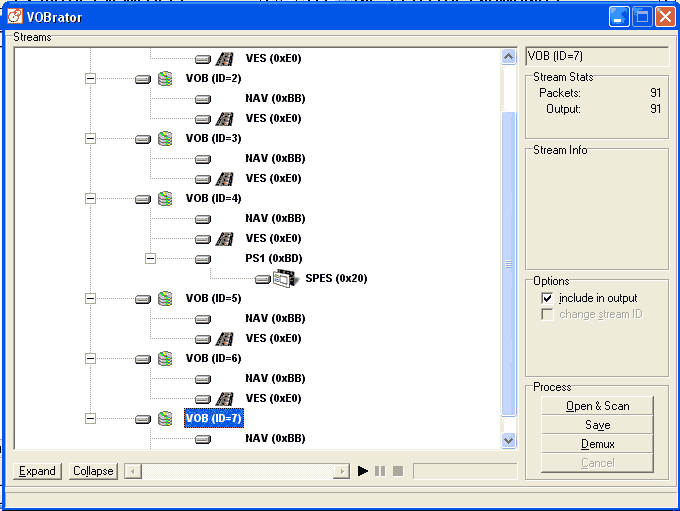Select NAV (0xBB) under VOB (ID=5)
The width and height of the screenshot is (680, 511).
(x=275, y=318)
